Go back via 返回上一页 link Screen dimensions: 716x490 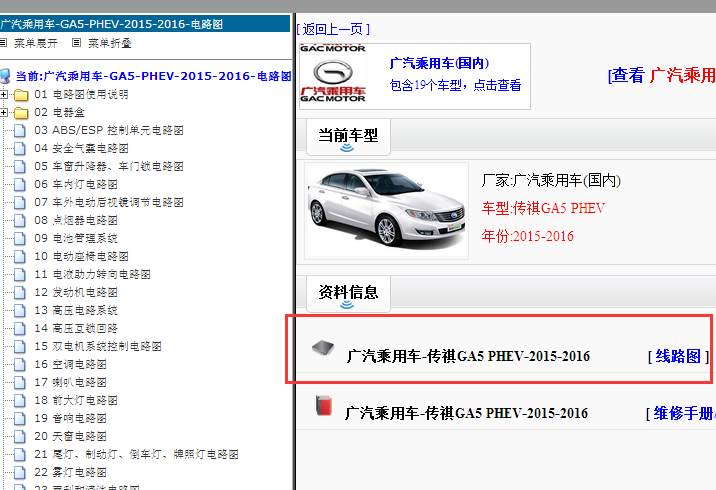click(333, 30)
